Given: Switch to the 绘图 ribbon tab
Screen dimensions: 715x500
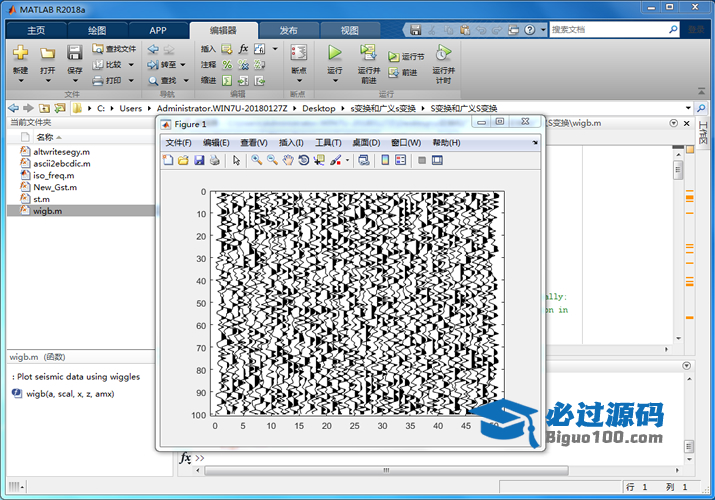Looking at the screenshot, I should coord(97,31).
